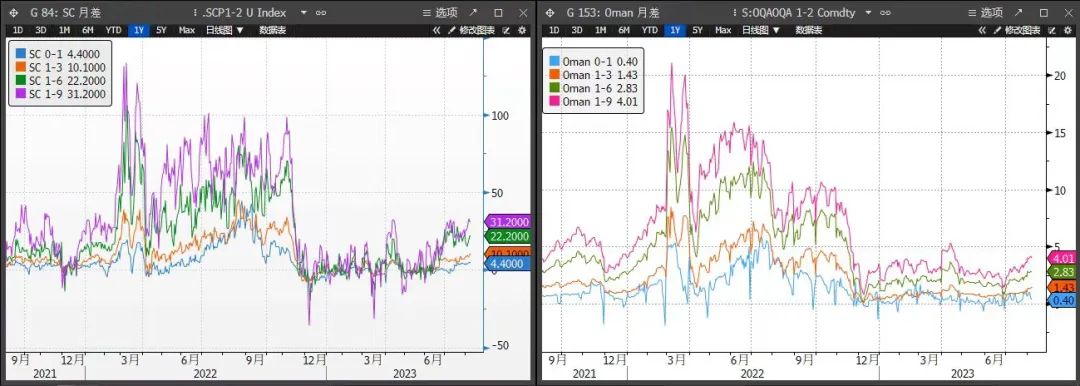The image size is (1080, 386).
Task: Collapse toolbar with double chevron on SC chart
Action: point(437,30)
